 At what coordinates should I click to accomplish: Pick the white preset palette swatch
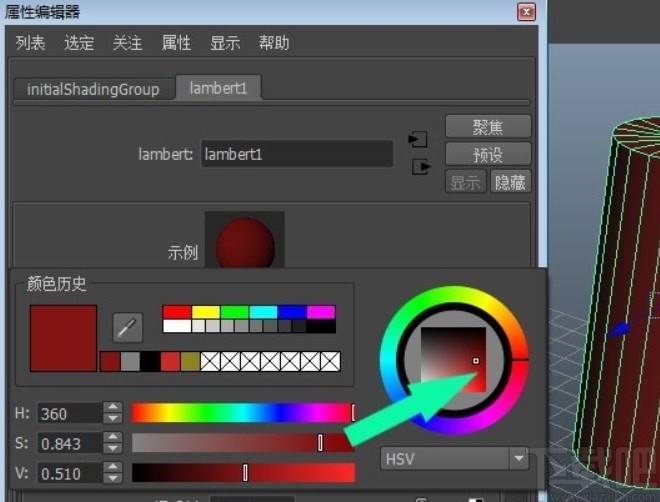click(177, 326)
